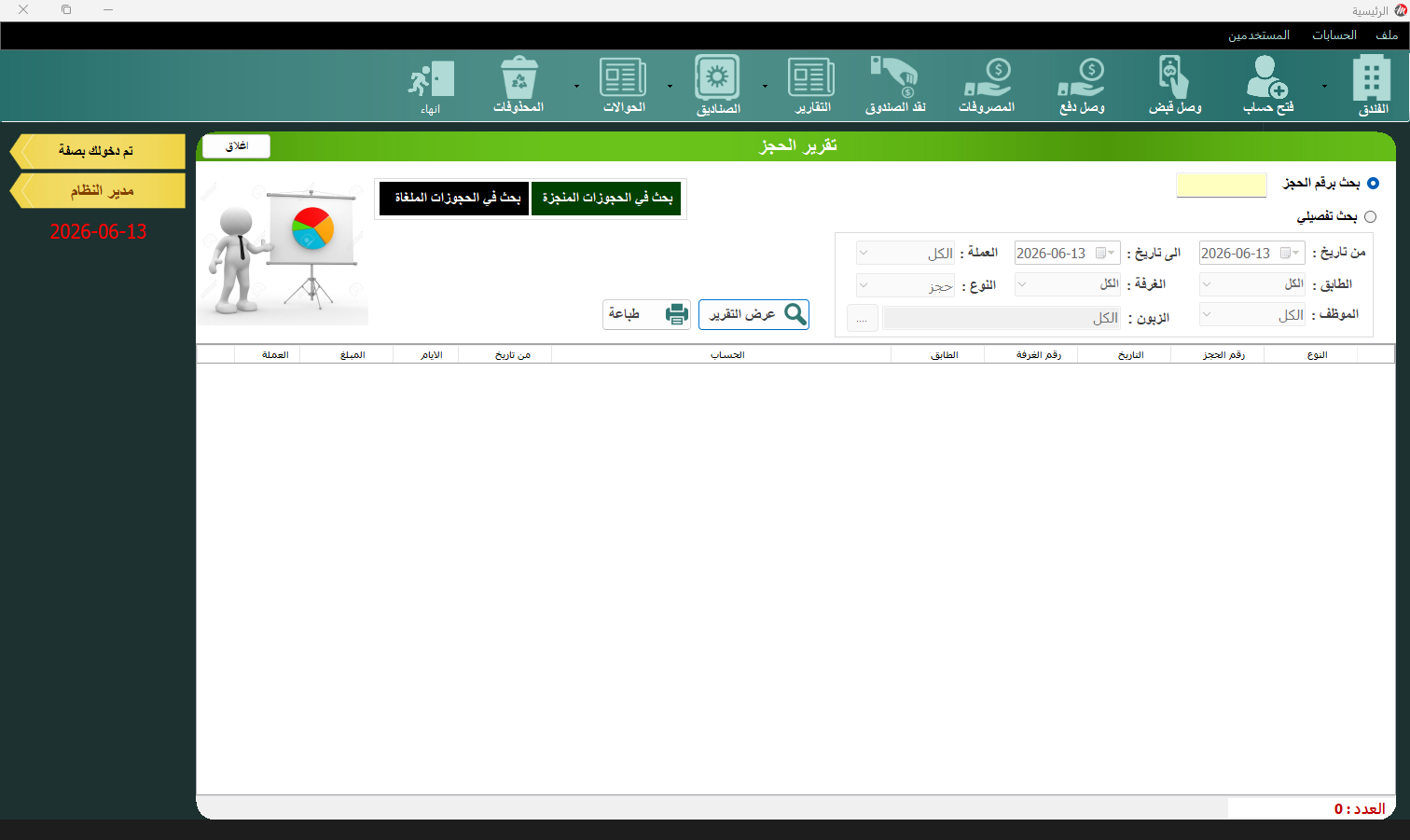The image size is (1410, 840).
Task: Expand the arrow next to الفندق
Action: [1324, 86]
